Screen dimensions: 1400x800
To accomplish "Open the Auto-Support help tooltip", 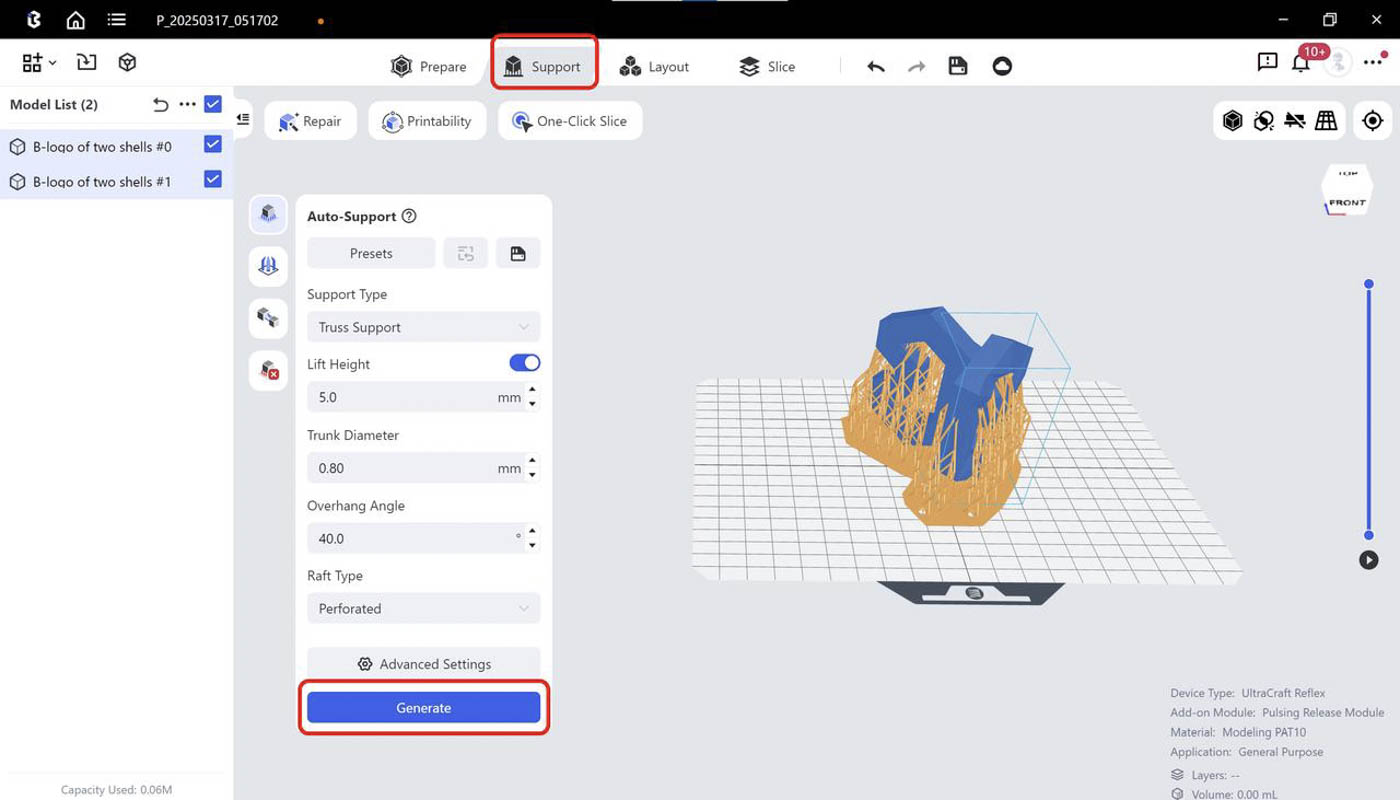I will [x=408, y=216].
